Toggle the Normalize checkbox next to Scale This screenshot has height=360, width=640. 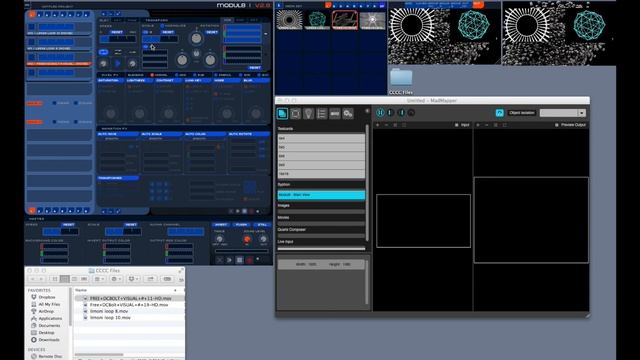point(162,26)
